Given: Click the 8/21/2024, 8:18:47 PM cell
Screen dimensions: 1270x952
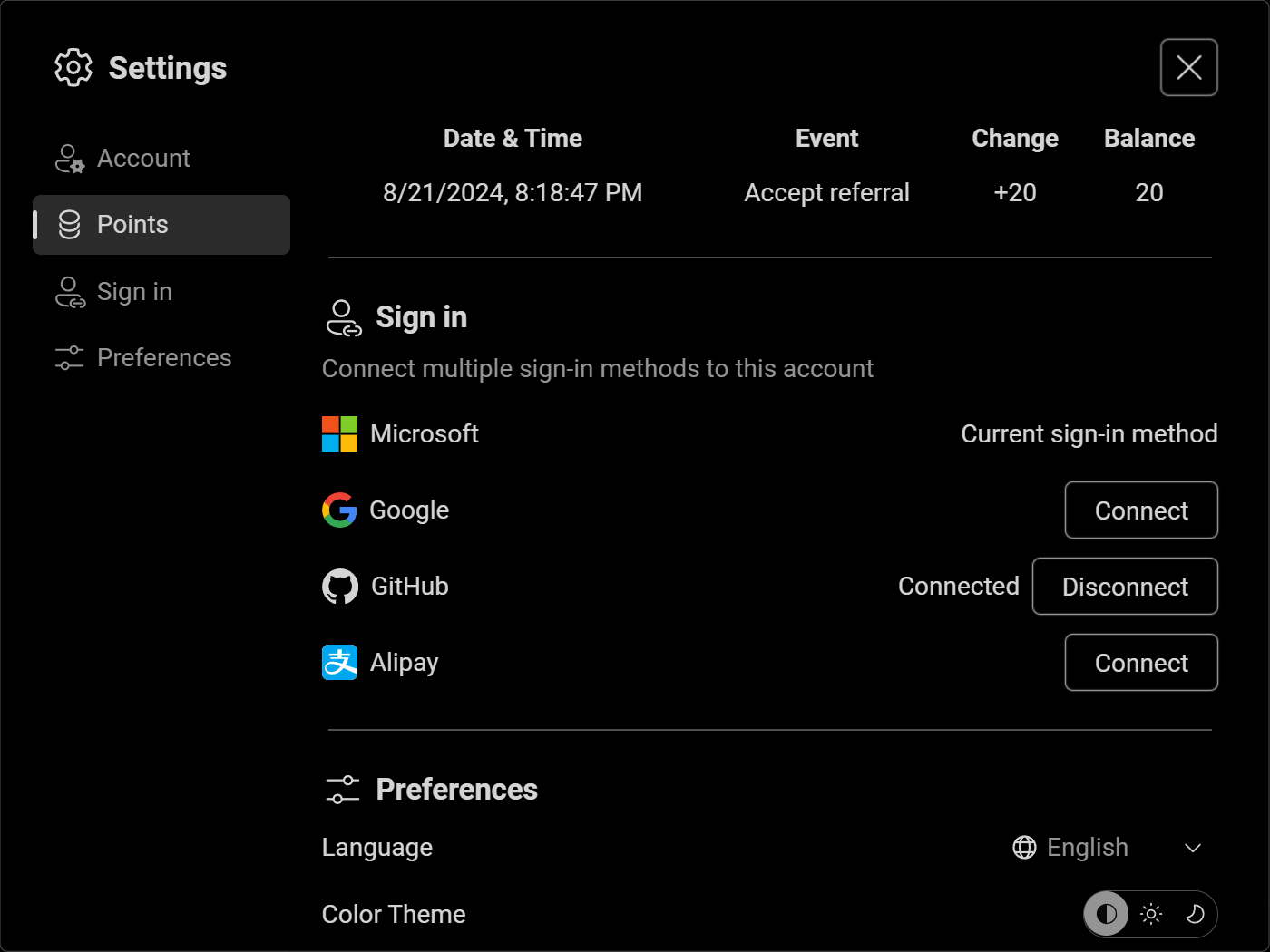Looking at the screenshot, I should tap(513, 193).
